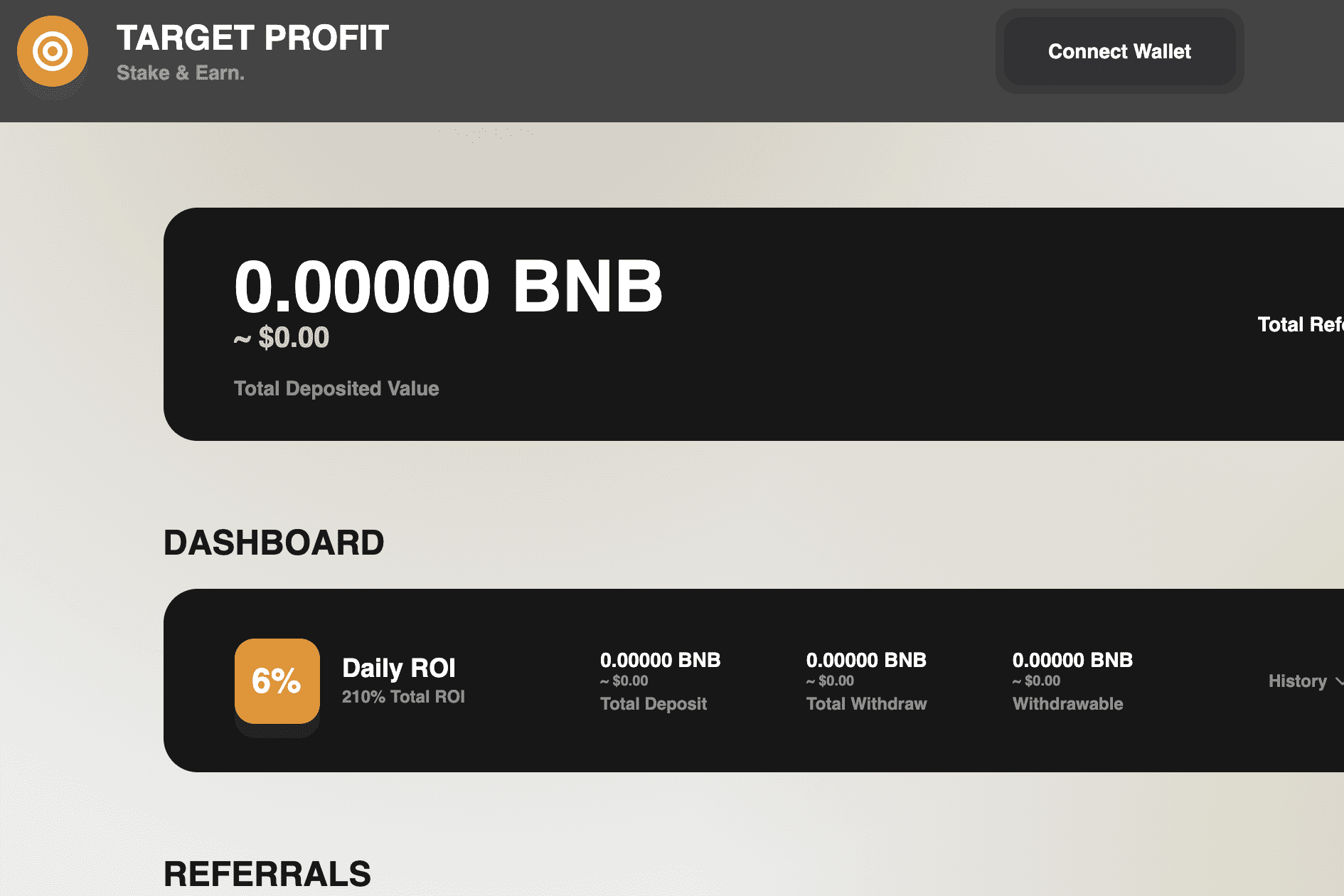Click the 210% Total ROI text
The height and width of the screenshot is (896, 1344).
click(x=402, y=696)
